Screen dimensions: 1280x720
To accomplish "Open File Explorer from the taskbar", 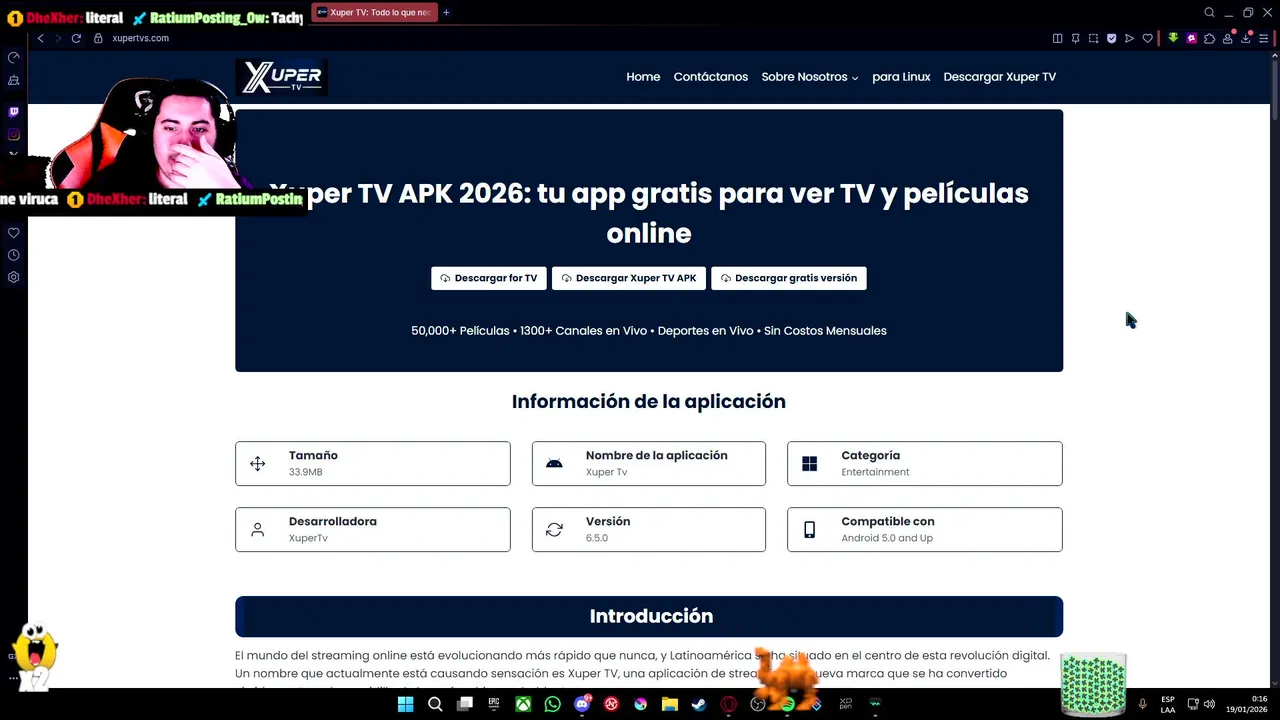I will (x=670, y=704).
